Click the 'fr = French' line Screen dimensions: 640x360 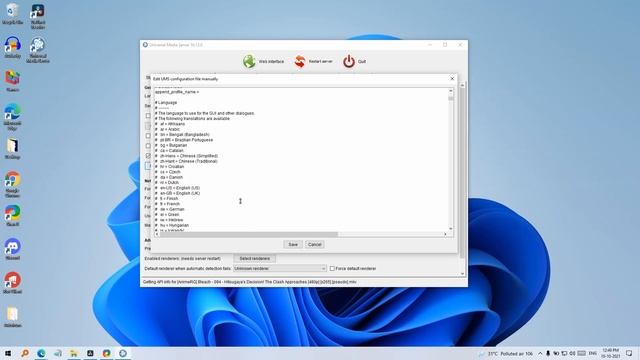[x=167, y=204]
